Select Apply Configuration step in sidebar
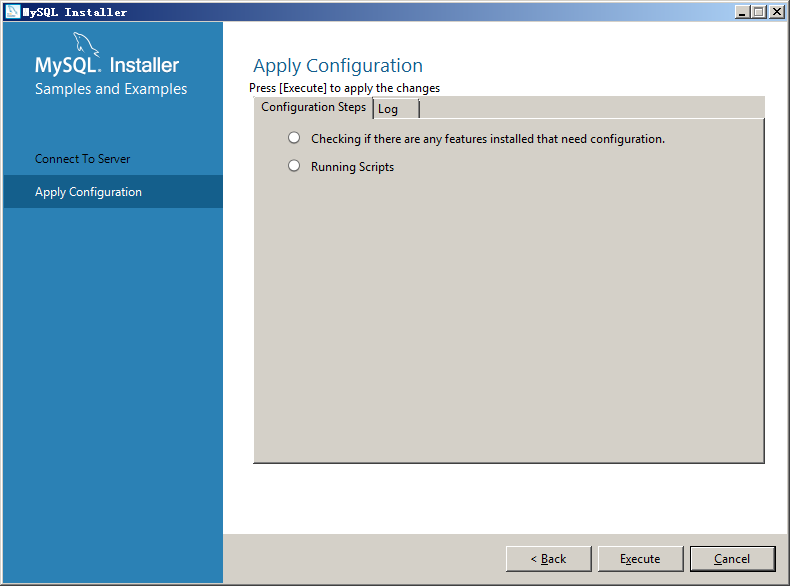The image size is (790, 586). pyautogui.click(x=113, y=191)
